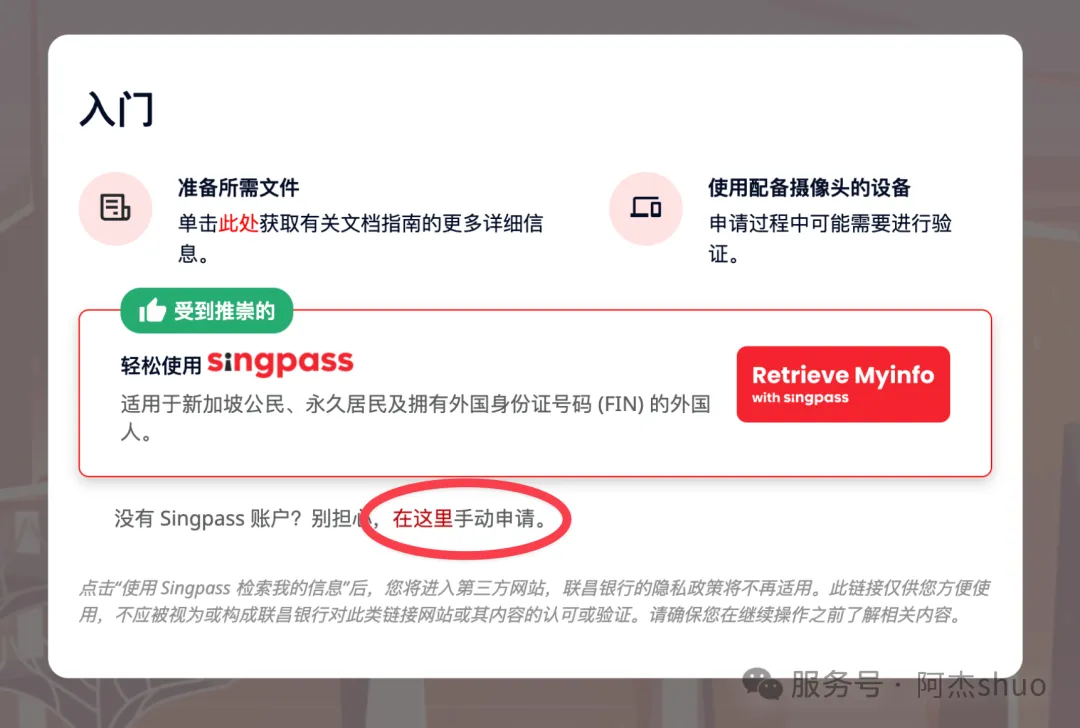Click the Retrieve Myinfo button

[x=843, y=384]
